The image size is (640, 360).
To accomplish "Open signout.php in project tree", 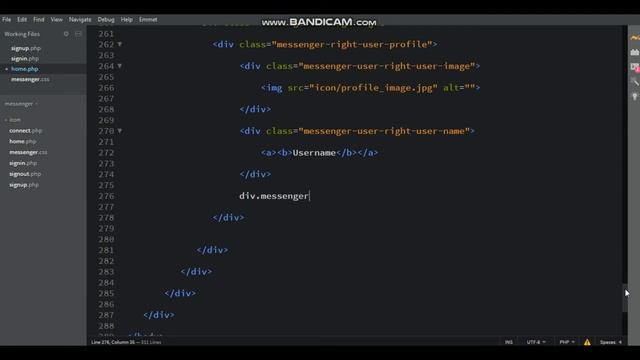I will click(x=25, y=174).
